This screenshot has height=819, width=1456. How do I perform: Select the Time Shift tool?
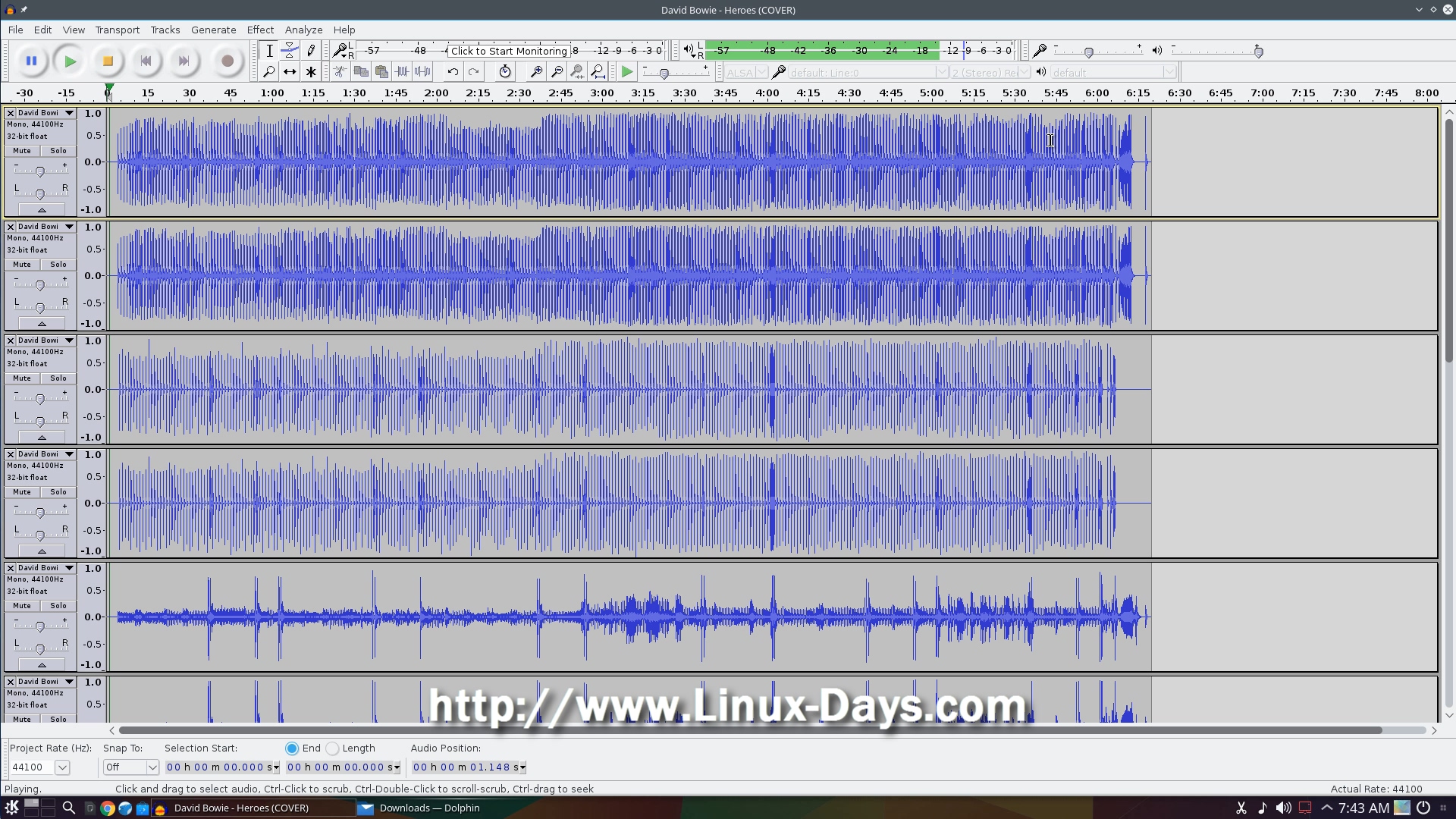point(290,72)
